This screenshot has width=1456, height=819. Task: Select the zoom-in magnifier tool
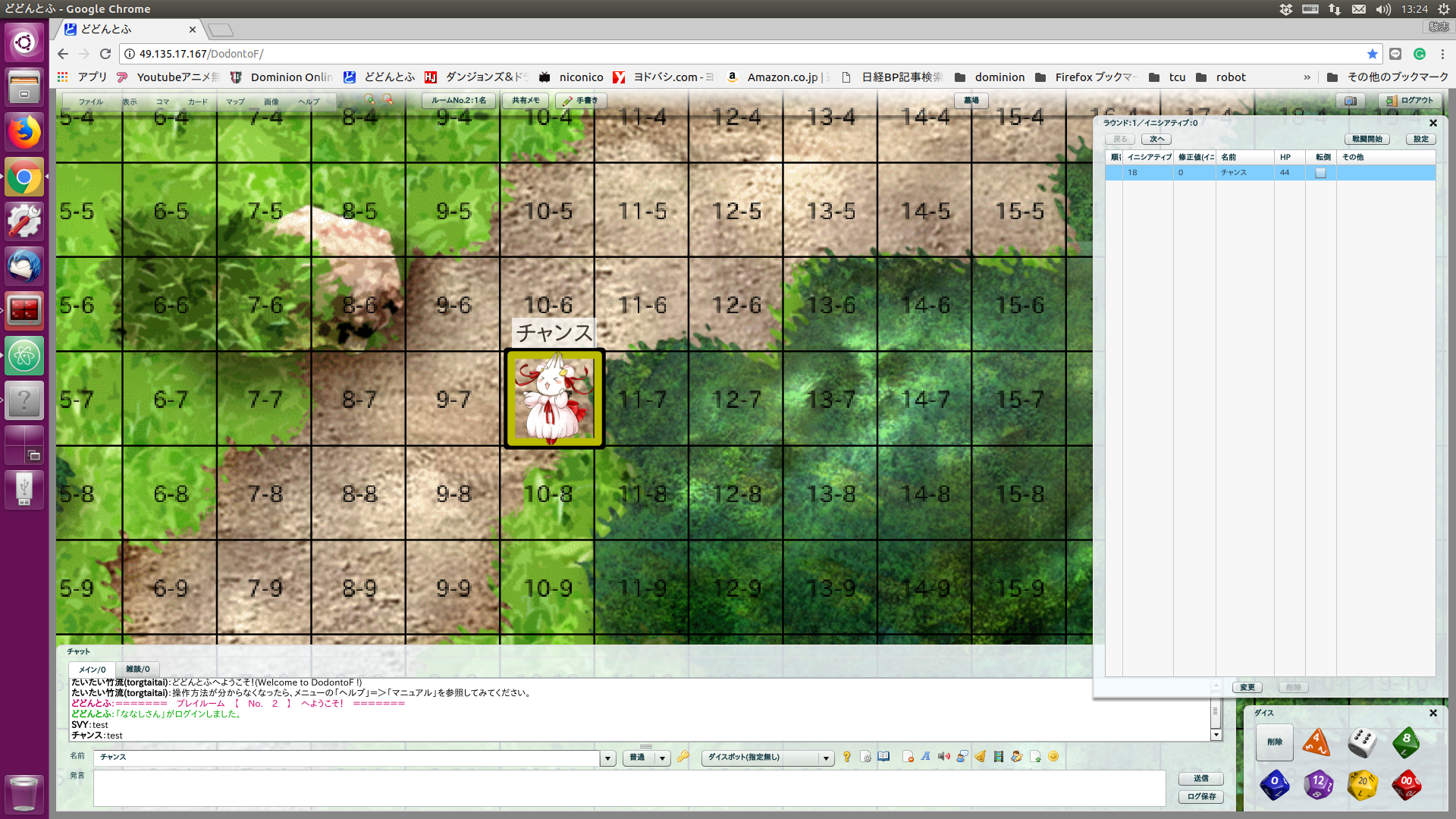370,99
